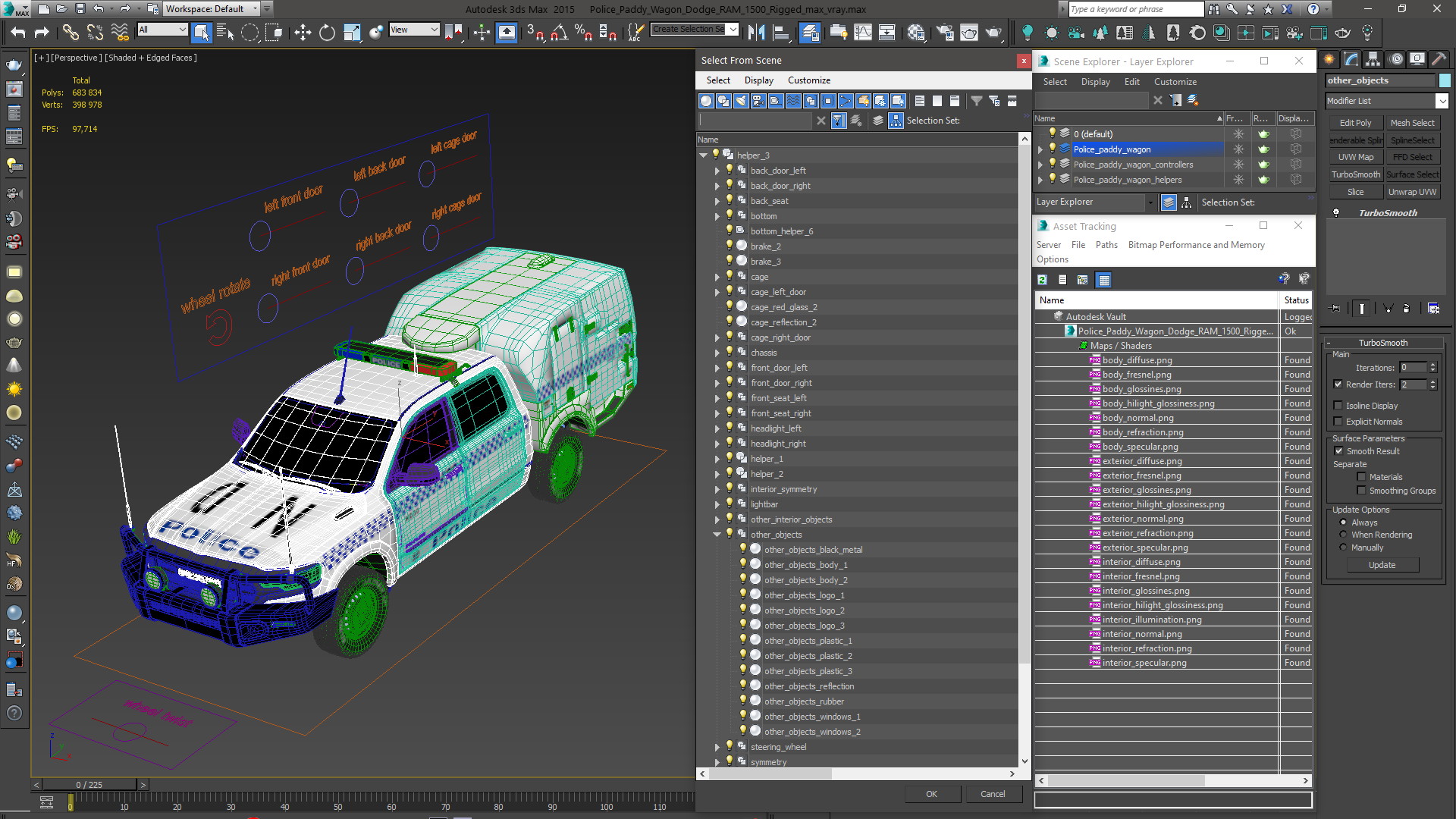Collapse the helper_3 root node
This screenshot has width=1456, height=819.
[703, 155]
